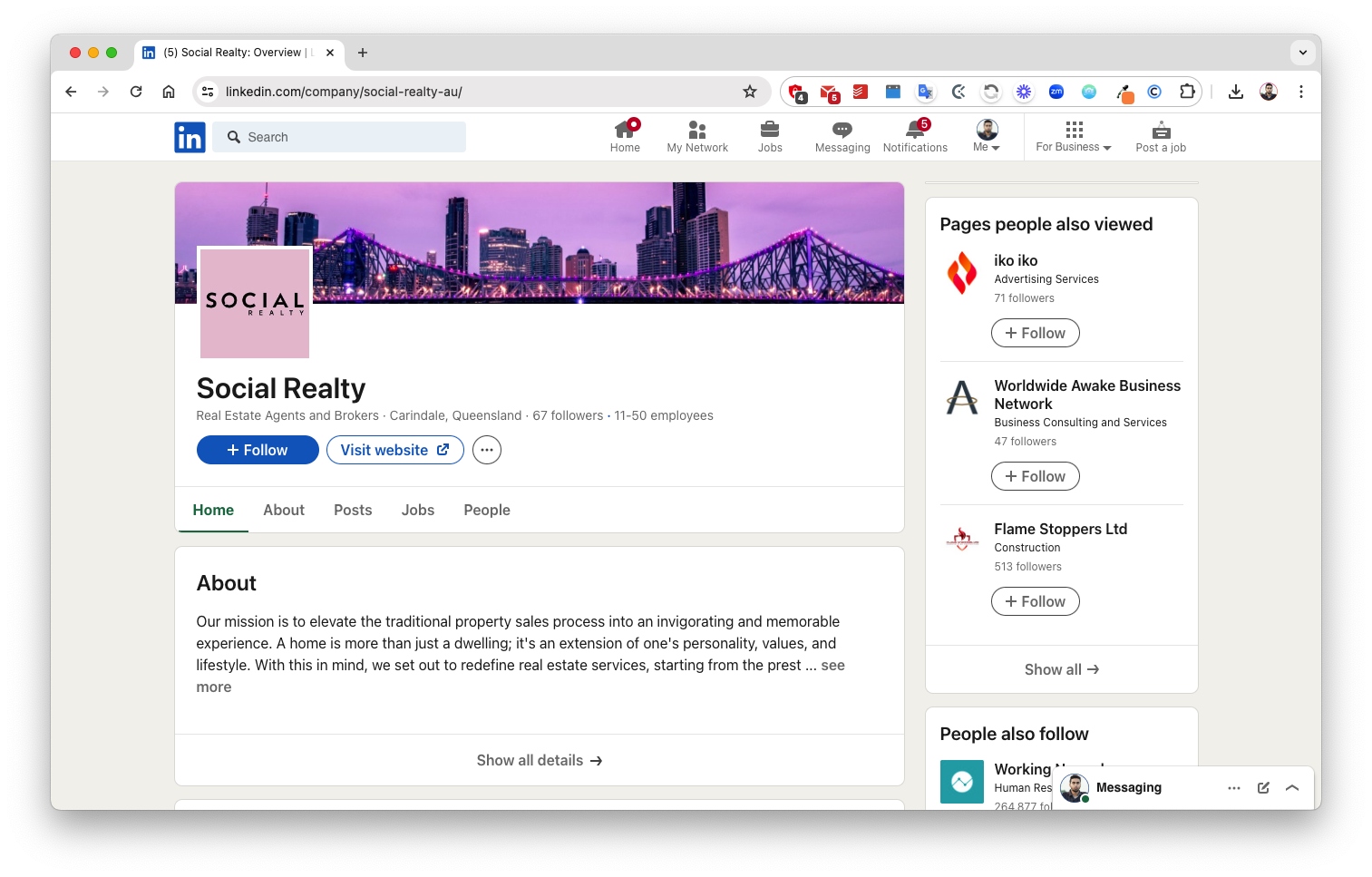
Task: Click the browser address bar
Action: (x=481, y=92)
